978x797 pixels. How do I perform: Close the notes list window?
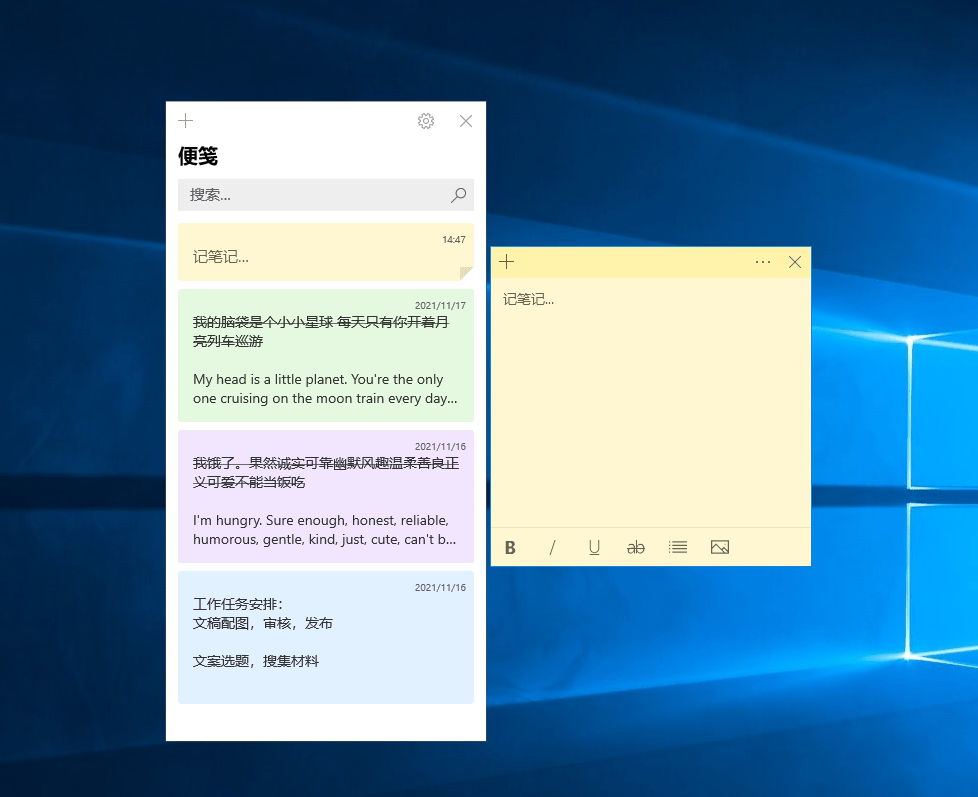465,121
